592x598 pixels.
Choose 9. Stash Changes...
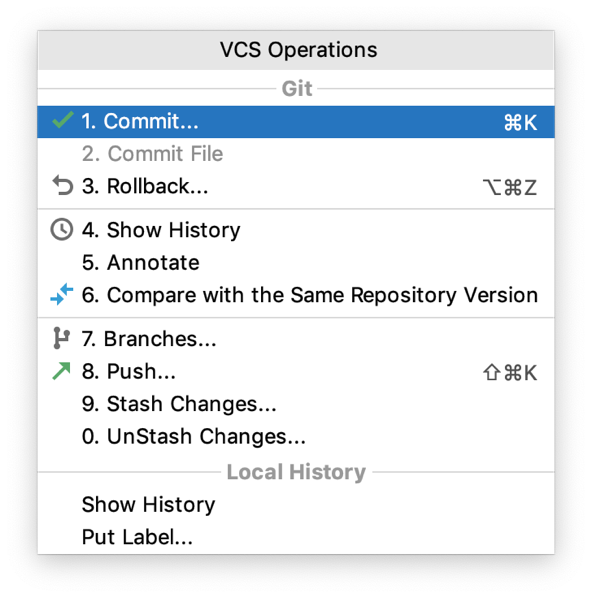296,404
